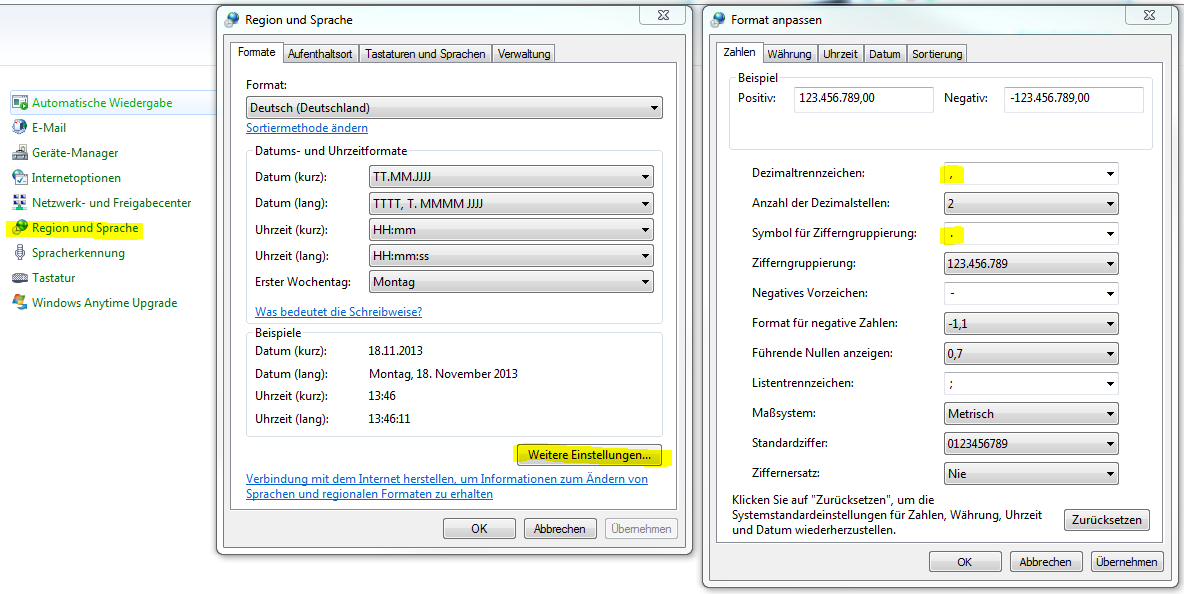Click the Weitere Einstellungen button
1184x594 pixels.
coord(589,455)
